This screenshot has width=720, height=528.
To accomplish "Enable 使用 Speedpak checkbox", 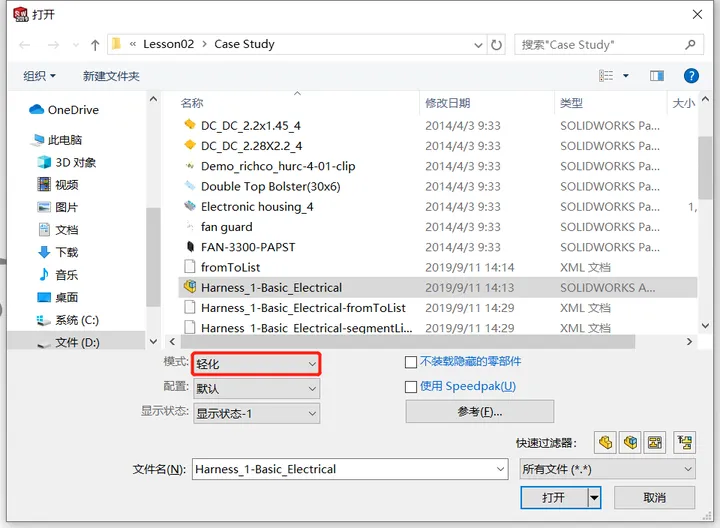I will tap(411, 387).
